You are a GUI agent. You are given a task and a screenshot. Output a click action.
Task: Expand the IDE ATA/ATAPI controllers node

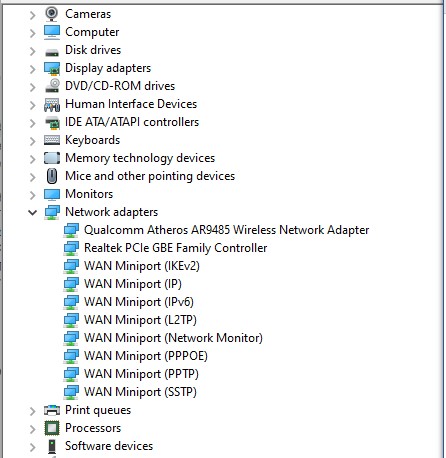coord(32,123)
